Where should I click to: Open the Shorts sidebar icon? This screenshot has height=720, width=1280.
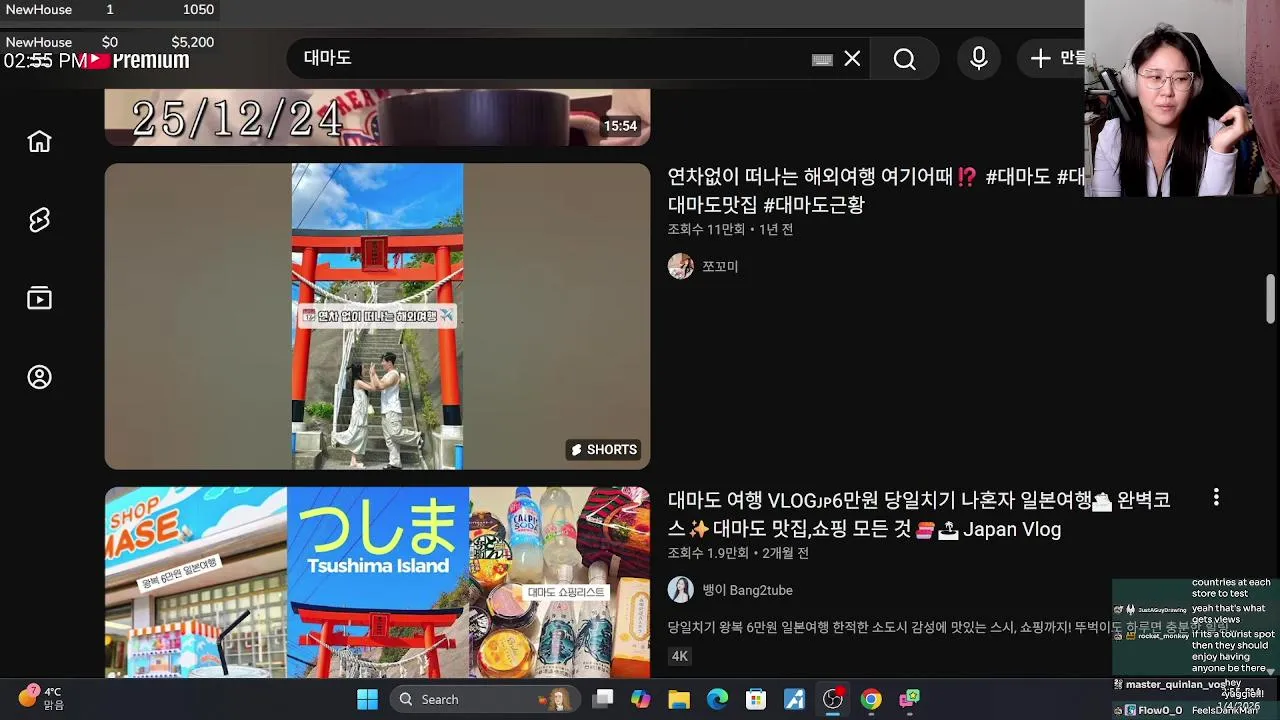point(39,220)
